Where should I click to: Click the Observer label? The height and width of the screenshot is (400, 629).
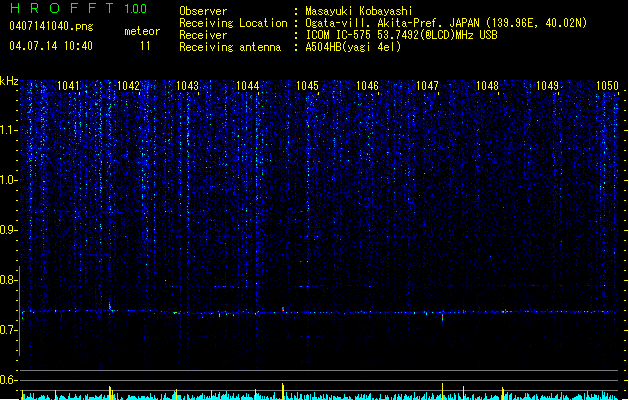[x=203, y=11]
